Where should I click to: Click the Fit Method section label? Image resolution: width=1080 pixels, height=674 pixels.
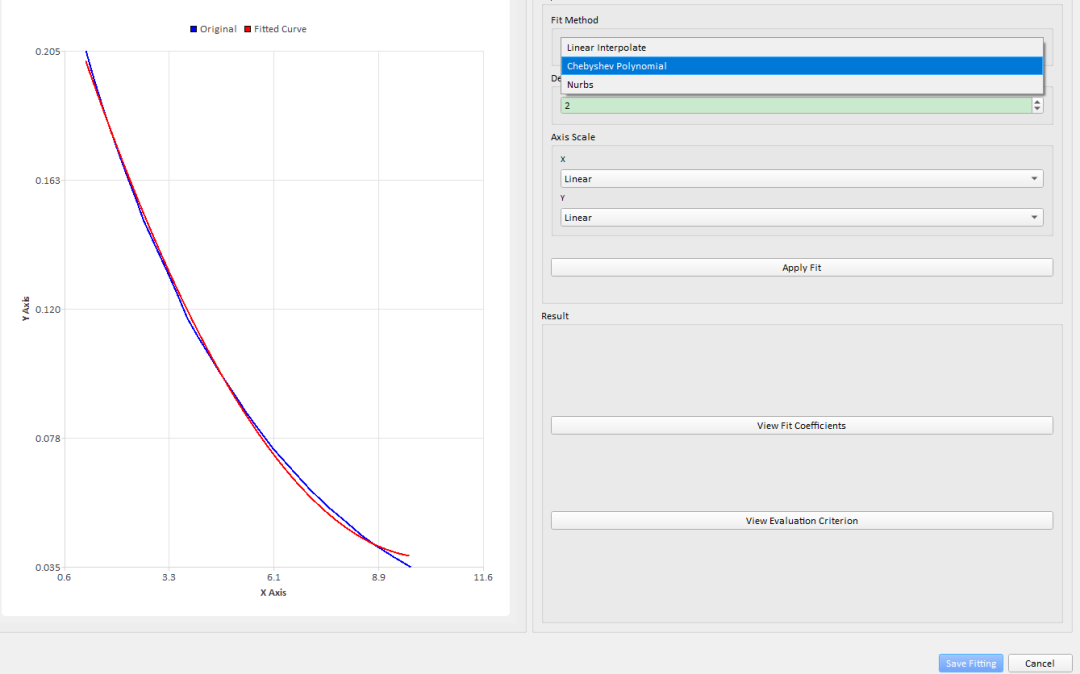(x=574, y=20)
